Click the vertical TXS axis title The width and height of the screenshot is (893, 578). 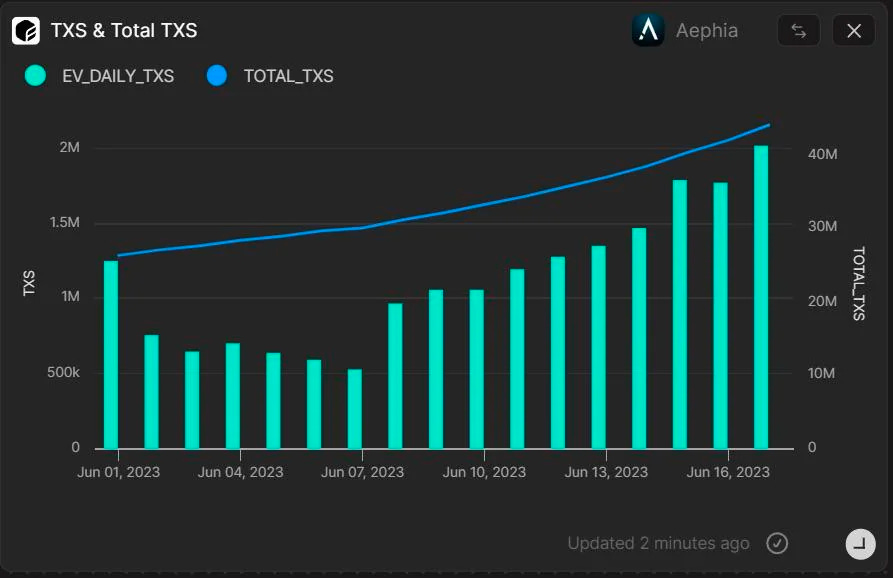click(29, 283)
